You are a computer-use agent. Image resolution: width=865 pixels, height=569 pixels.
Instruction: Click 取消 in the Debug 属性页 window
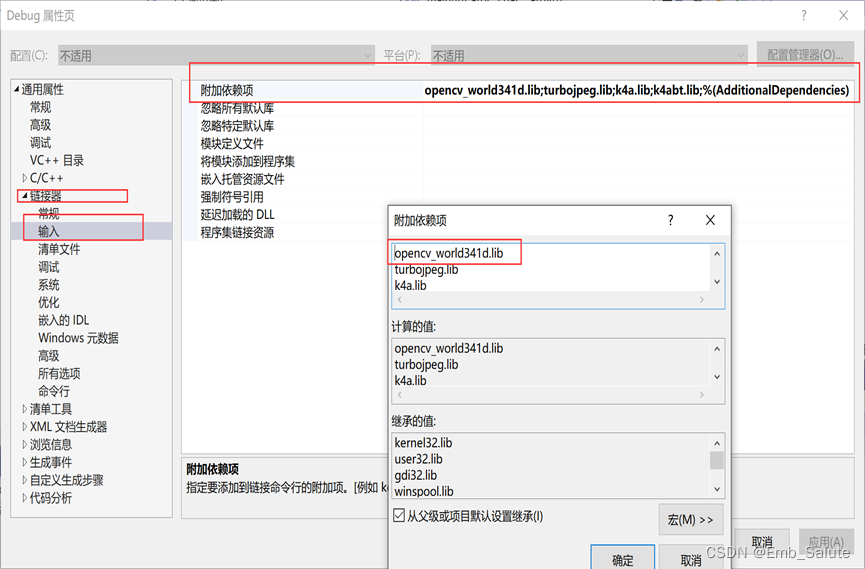pyautogui.click(x=762, y=542)
